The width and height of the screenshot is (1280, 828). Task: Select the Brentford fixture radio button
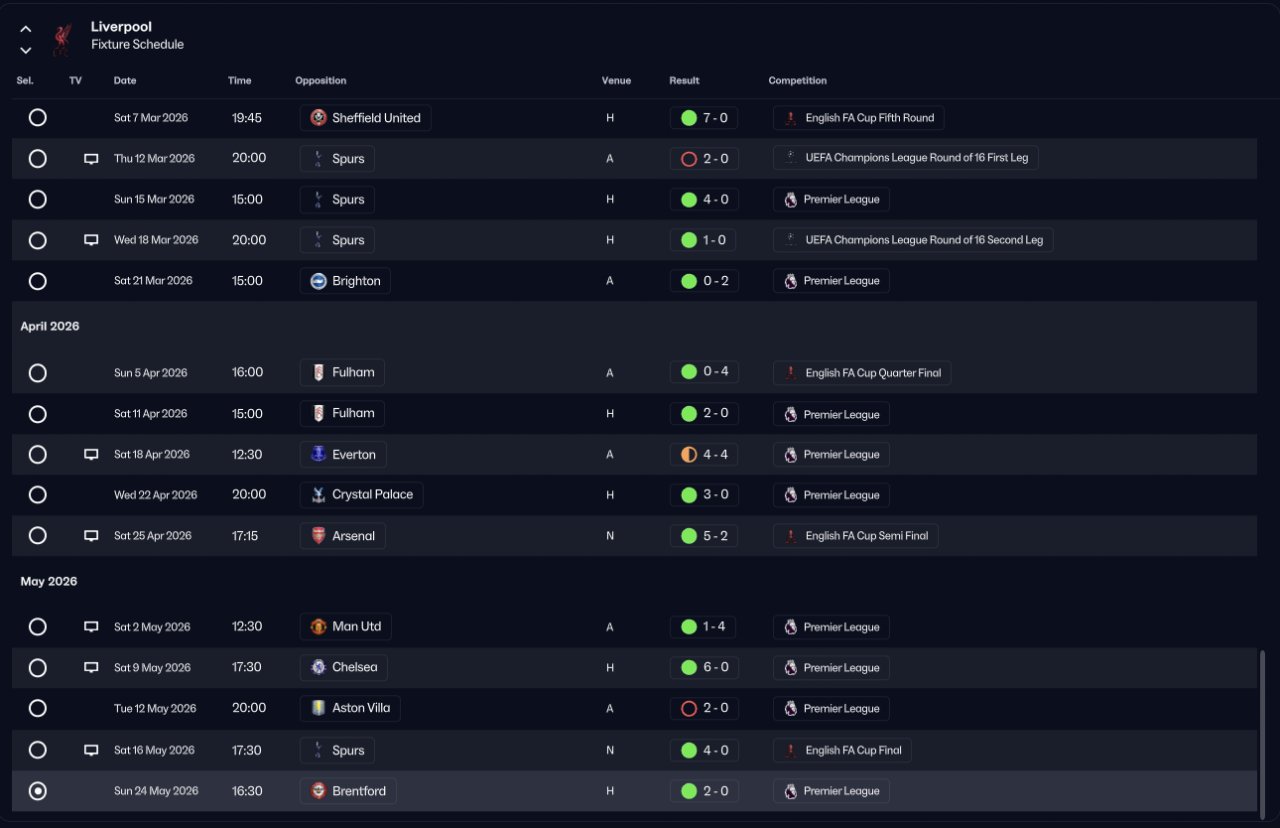click(x=38, y=791)
